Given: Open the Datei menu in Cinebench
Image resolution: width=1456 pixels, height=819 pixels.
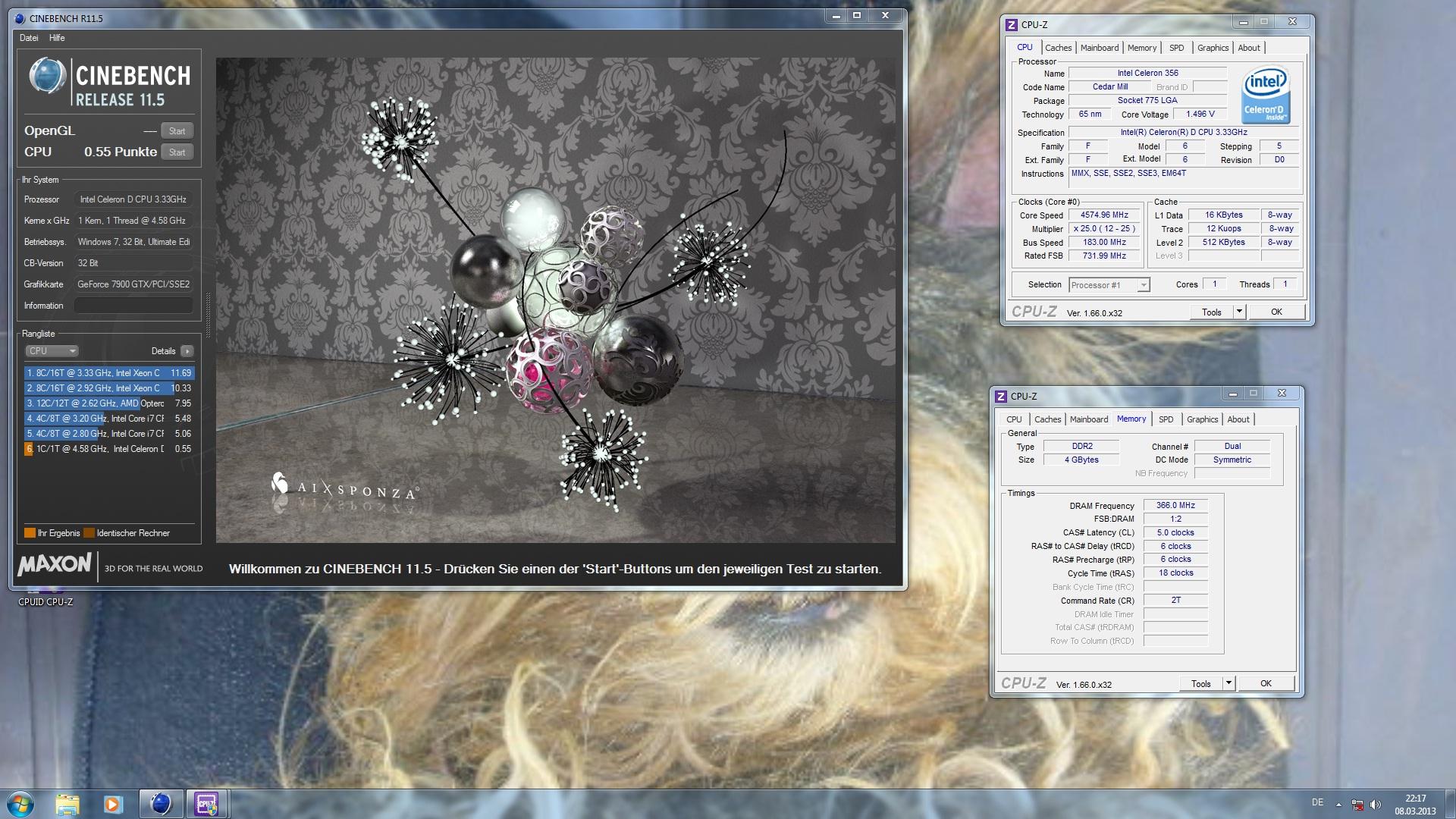Looking at the screenshot, I should pos(29,38).
